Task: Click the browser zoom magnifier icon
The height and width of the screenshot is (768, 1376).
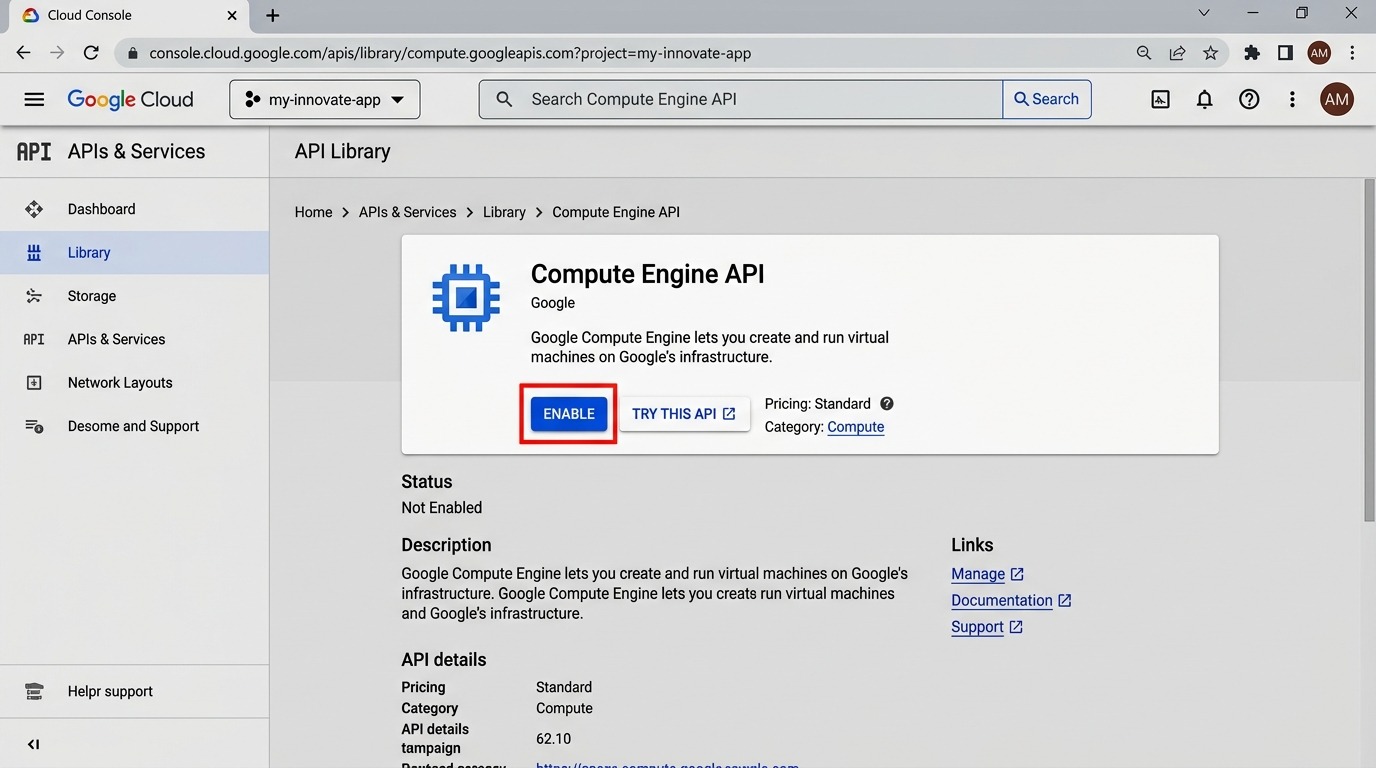Action: pyautogui.click(x=1144, y=53)
